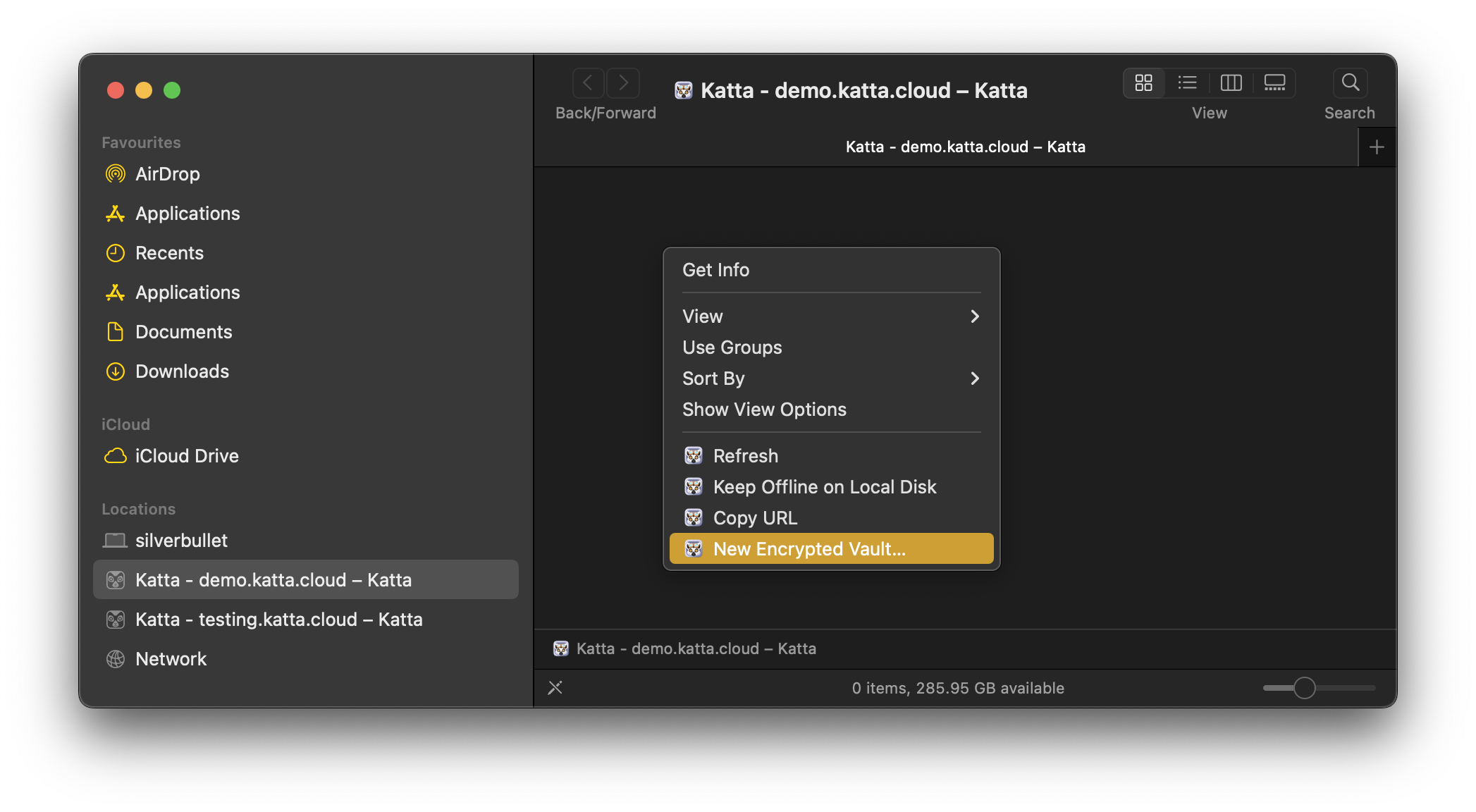
Task: Switch to icon grid view
Action: pos(1144,83)
